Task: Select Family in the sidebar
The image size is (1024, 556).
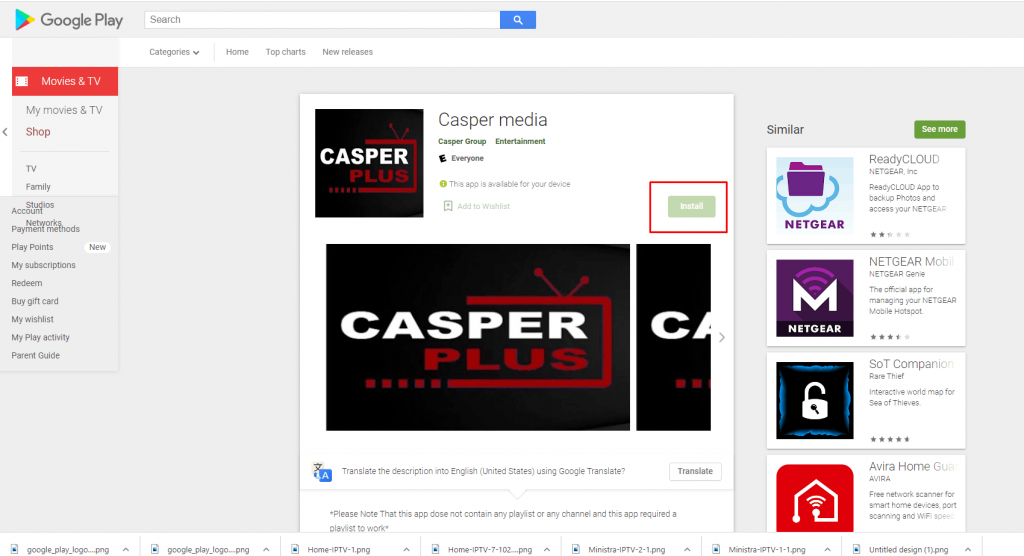Action: [x=38, y=187]
